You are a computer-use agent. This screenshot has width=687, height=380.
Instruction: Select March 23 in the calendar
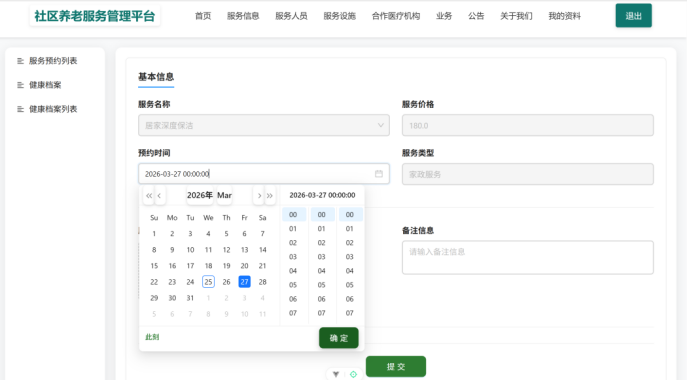[x=172, y=282]
